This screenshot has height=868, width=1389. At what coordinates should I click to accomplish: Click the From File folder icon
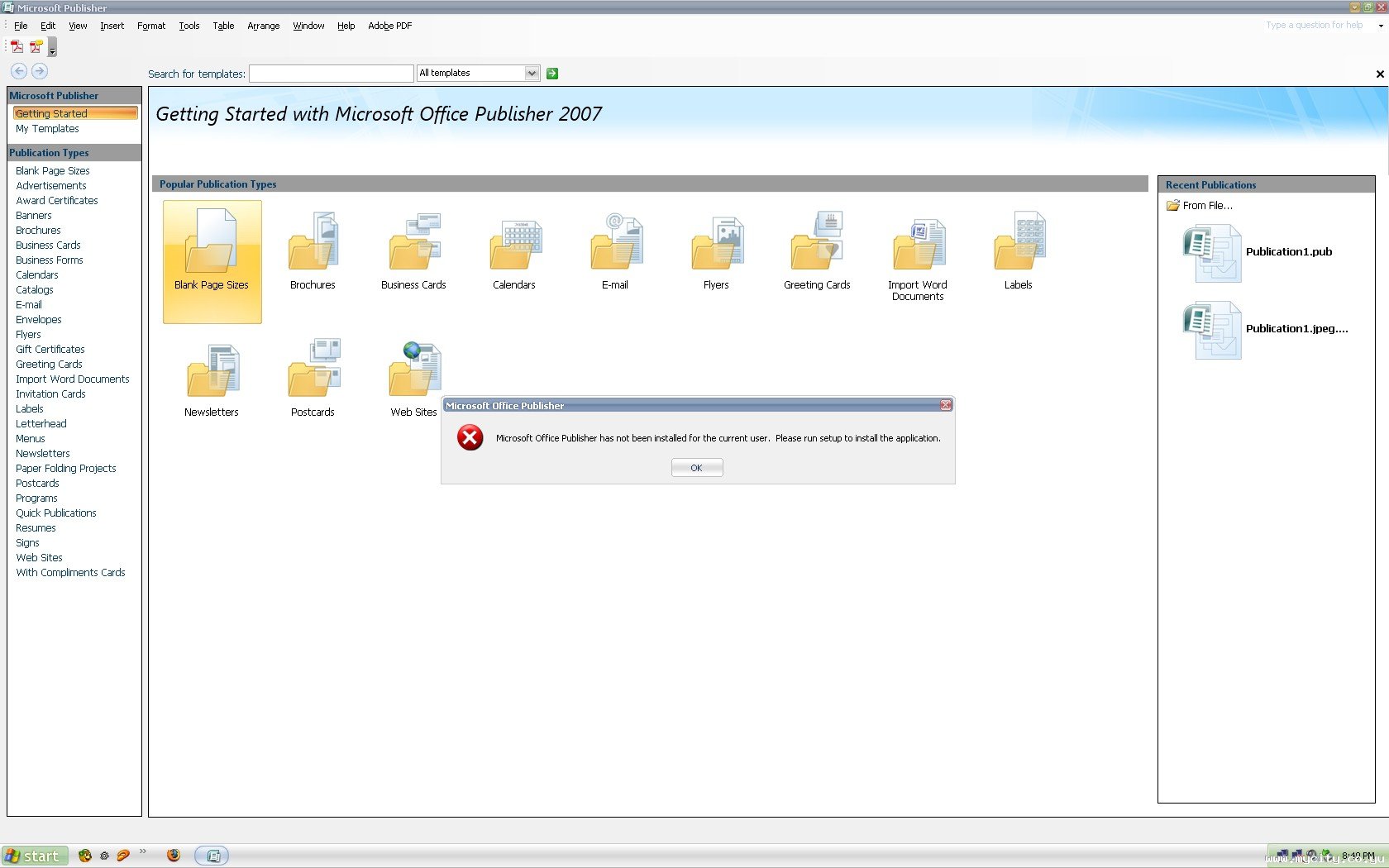point(1172,205)
